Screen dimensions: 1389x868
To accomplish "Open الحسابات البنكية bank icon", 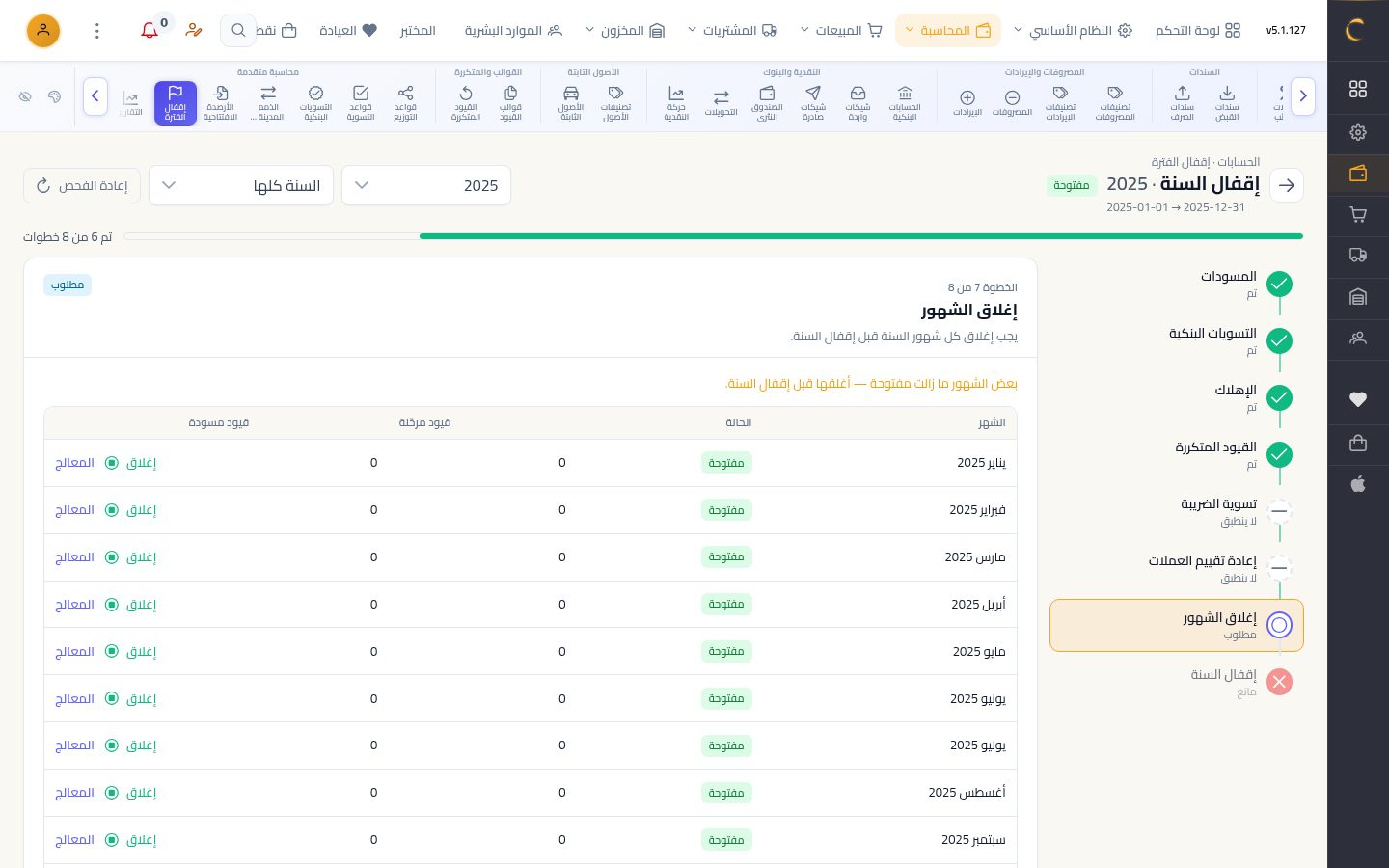I will (905, 103).
